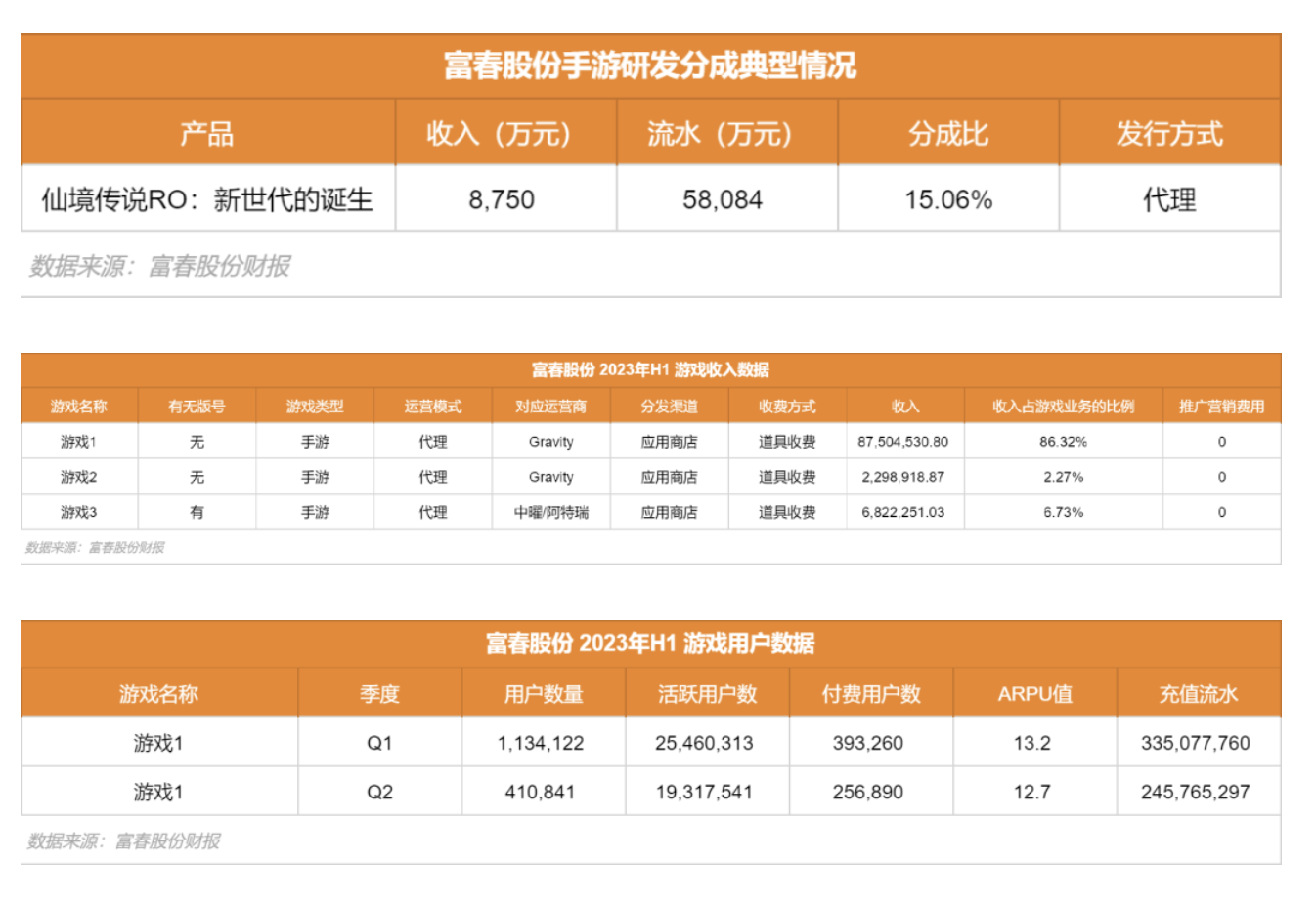Click the 富春股份 2023年H1 游戏用户数据 title
Screen dimensions: 1316x905
pos(650,643)
